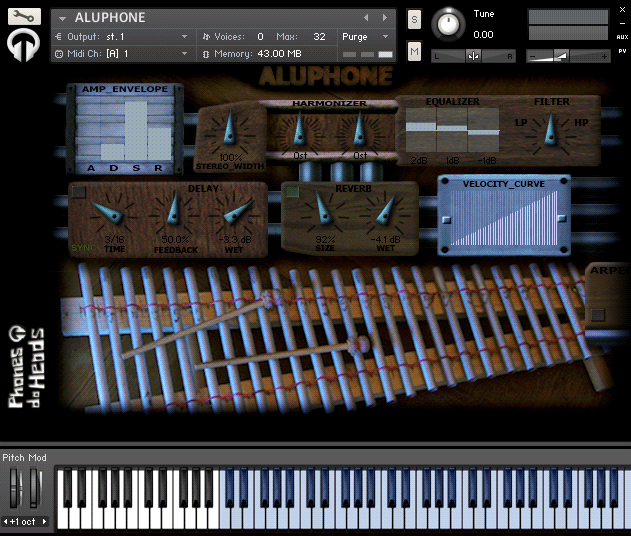The image size is (631, 536).
Task: Click the Pitch wheel
Action: click(x=14, y=487)
